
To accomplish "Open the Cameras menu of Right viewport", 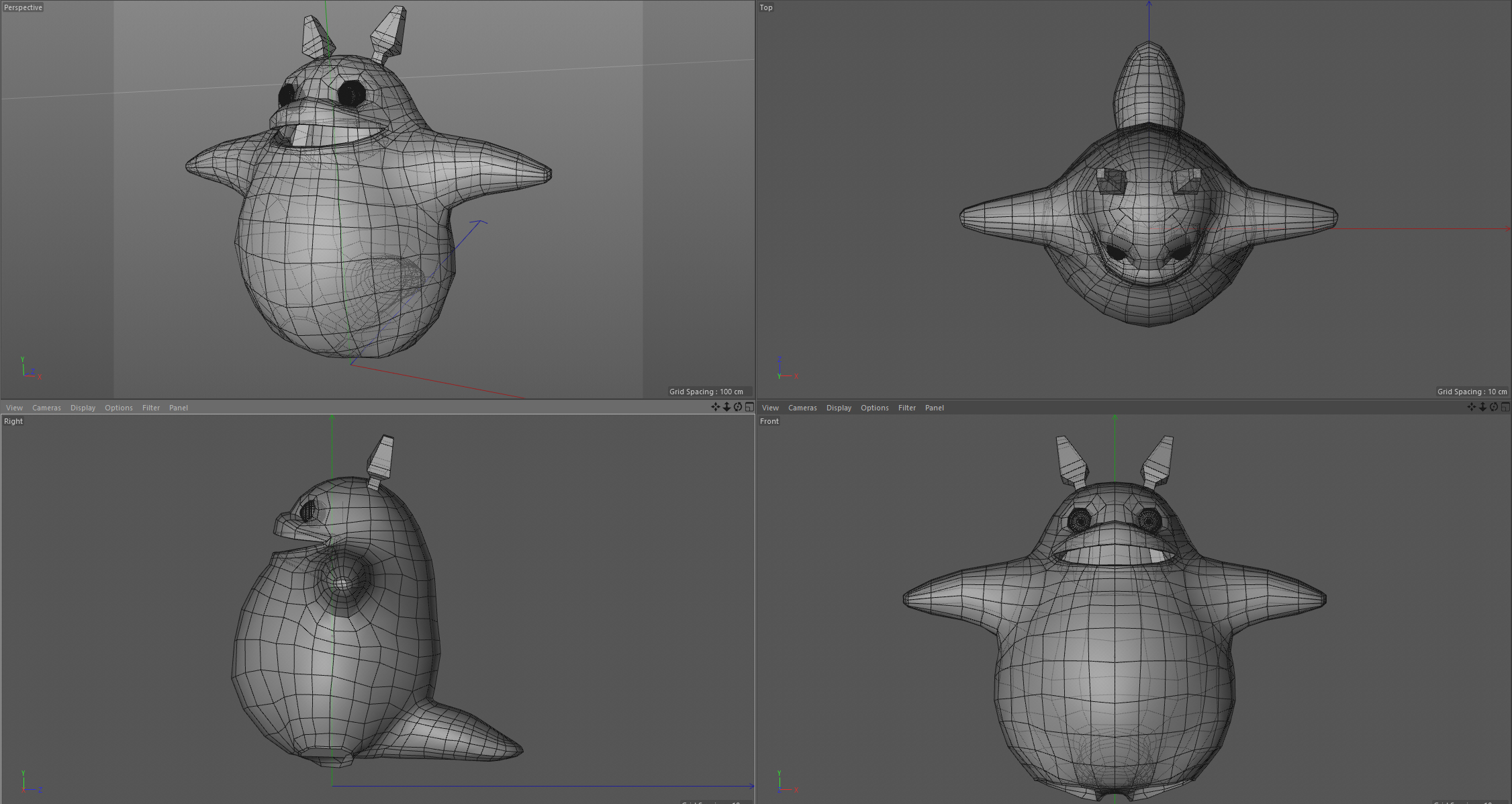I will point(46,408).
